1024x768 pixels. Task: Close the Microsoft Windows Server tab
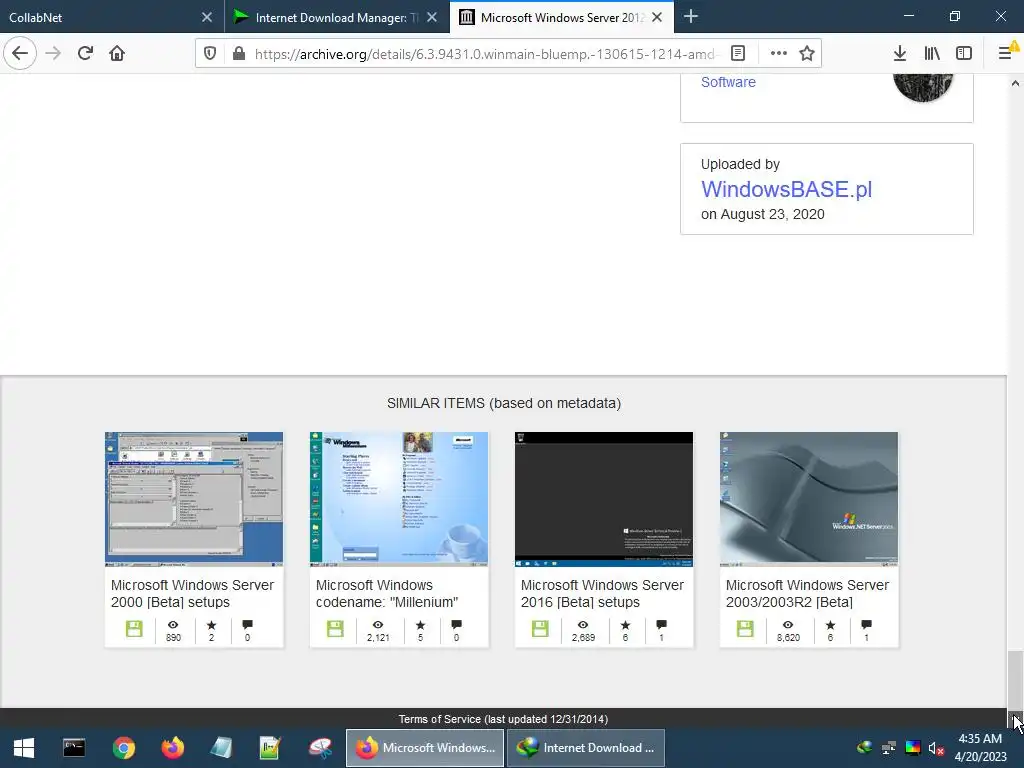pos(658,17)
